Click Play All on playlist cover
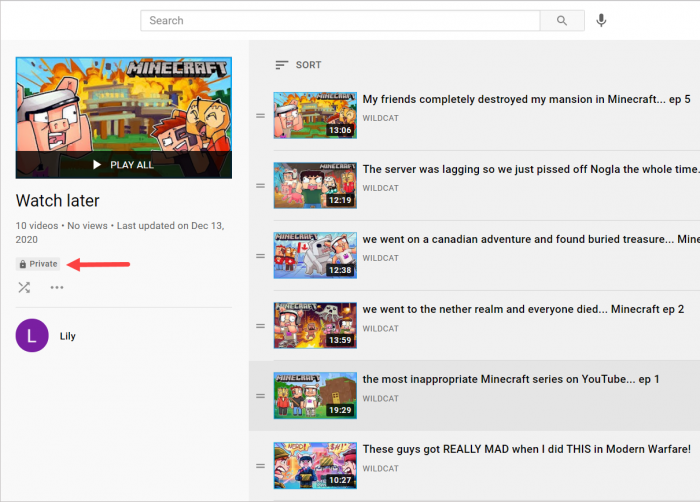700x502 pixels. [x=123, y=164]
